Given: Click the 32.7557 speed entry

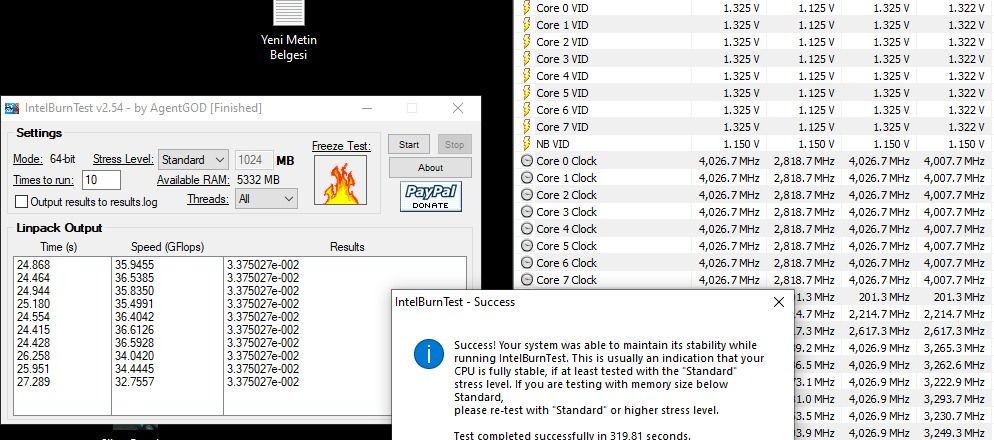Looking at the screenshot, I should [x=134, y=382].
